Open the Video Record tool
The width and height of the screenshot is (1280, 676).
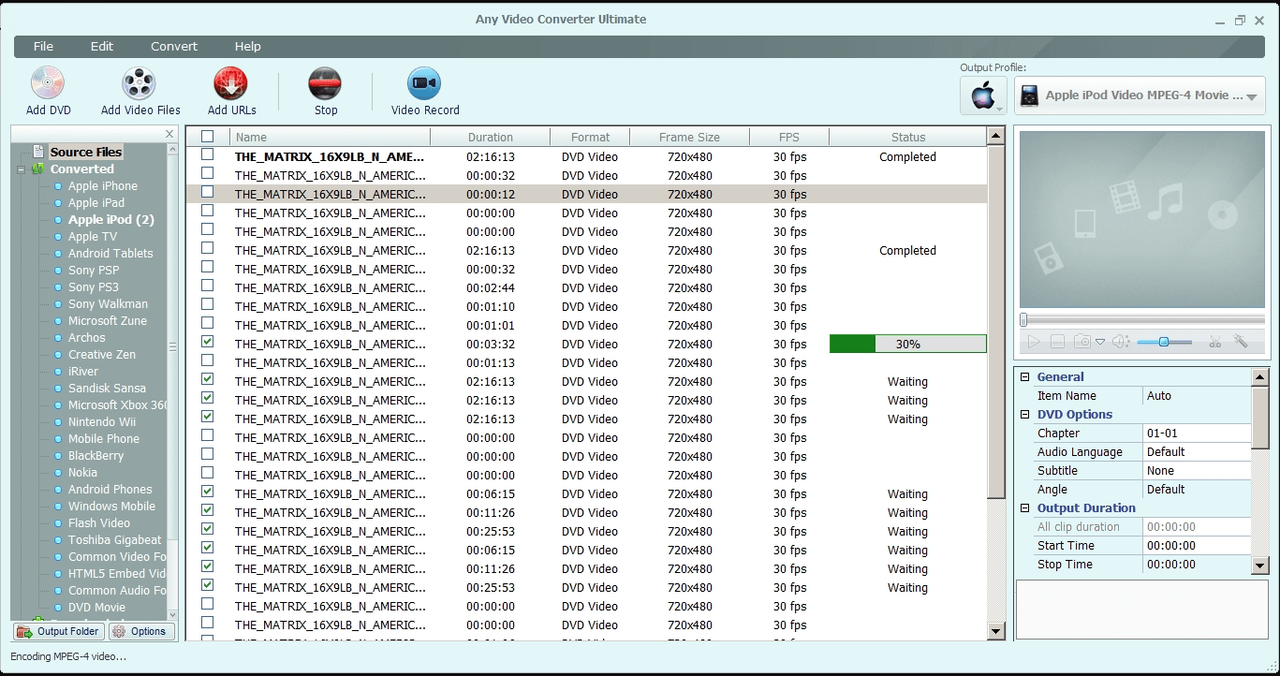[425, 91]
